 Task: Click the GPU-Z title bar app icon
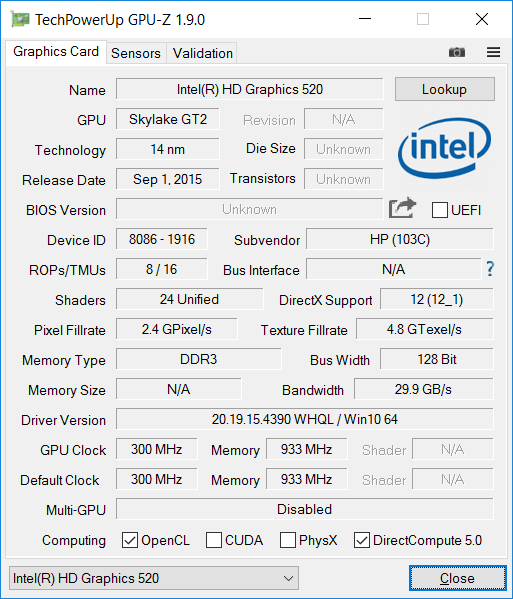pyautogui.click(x=20, y=19)
